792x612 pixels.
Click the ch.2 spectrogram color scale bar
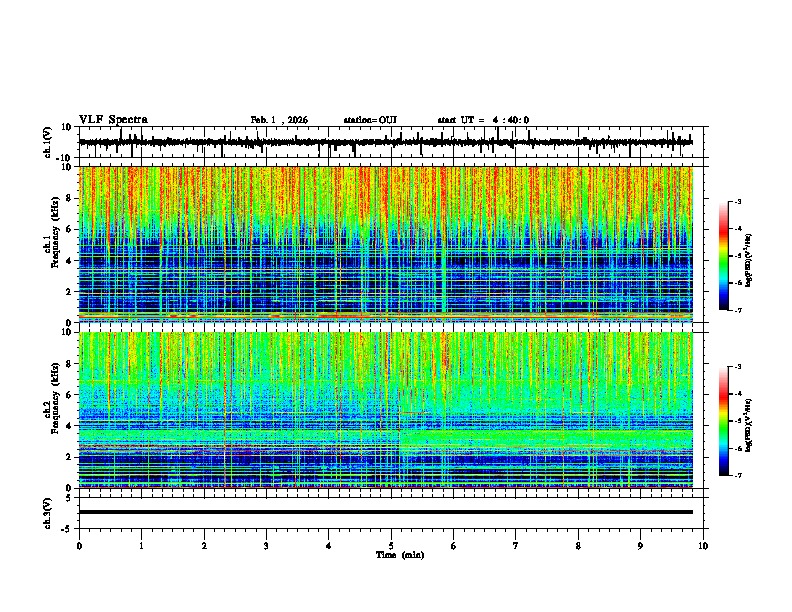click(x=723, y=421)
